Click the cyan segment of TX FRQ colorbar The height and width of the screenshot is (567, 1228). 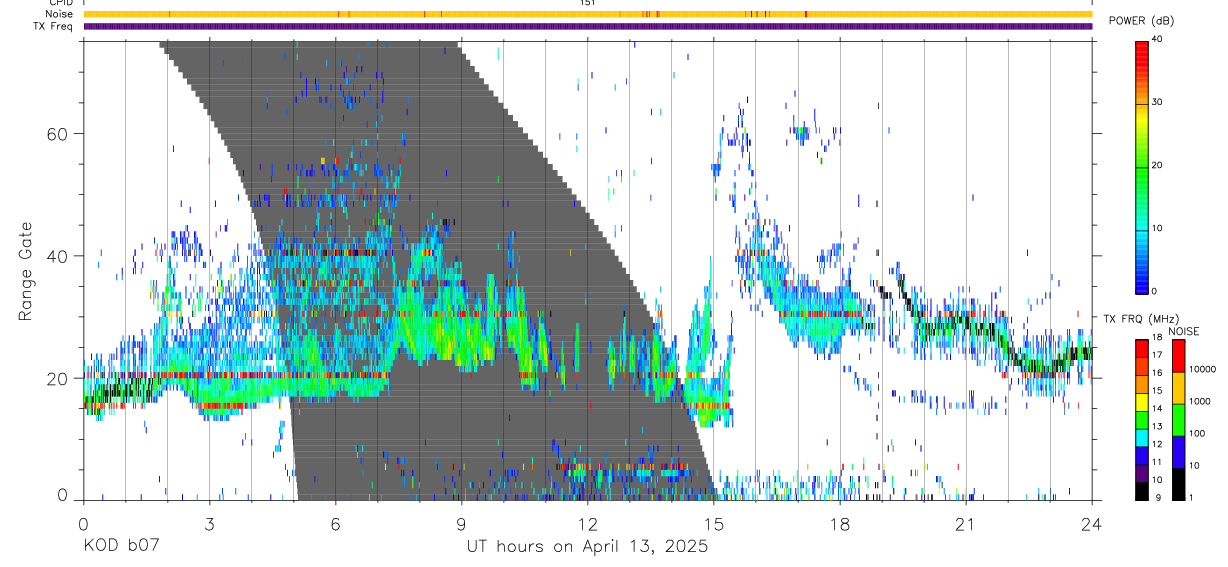coord(1141,438)
